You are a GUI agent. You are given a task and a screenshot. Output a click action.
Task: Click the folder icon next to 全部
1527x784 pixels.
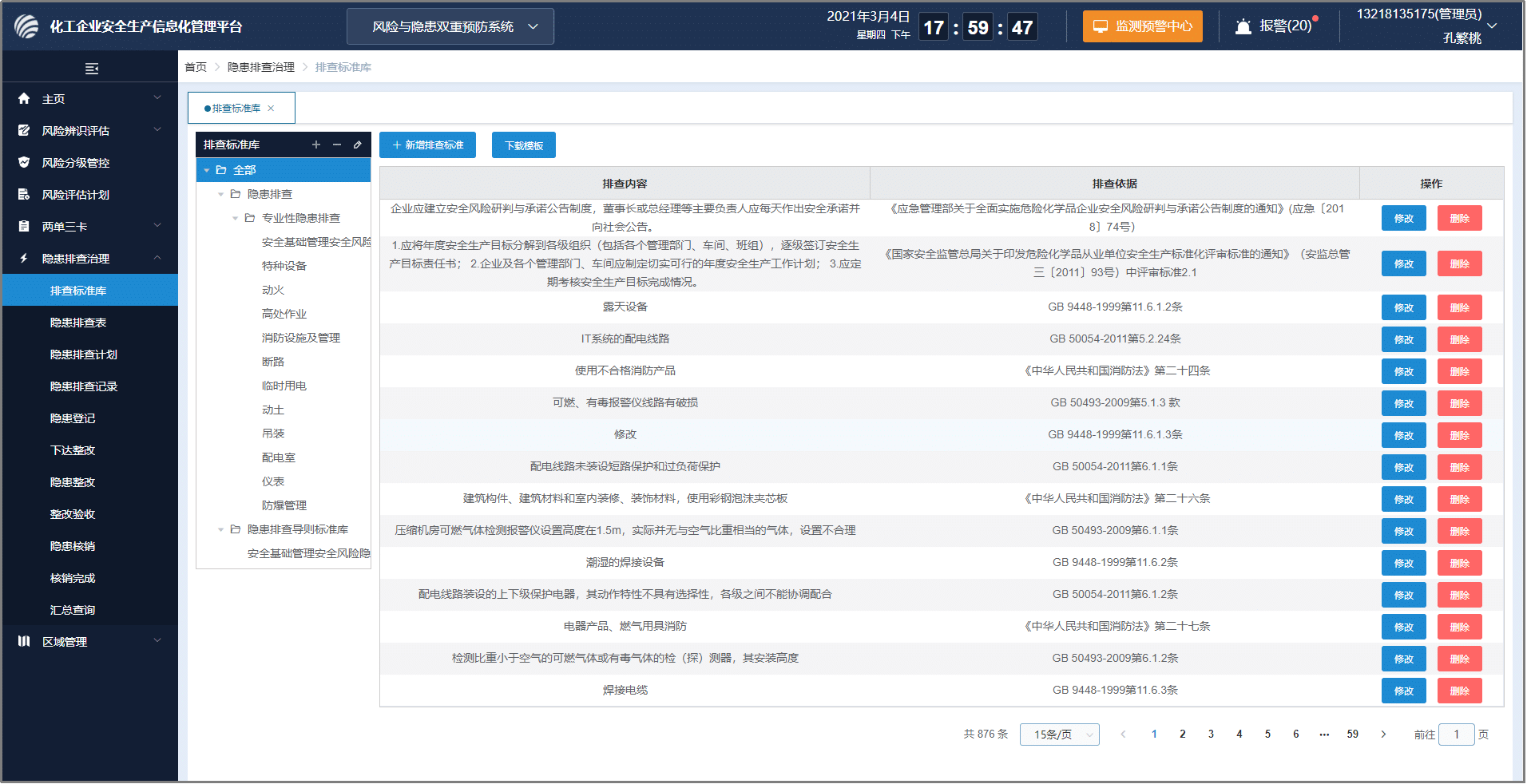pos(221,170)
